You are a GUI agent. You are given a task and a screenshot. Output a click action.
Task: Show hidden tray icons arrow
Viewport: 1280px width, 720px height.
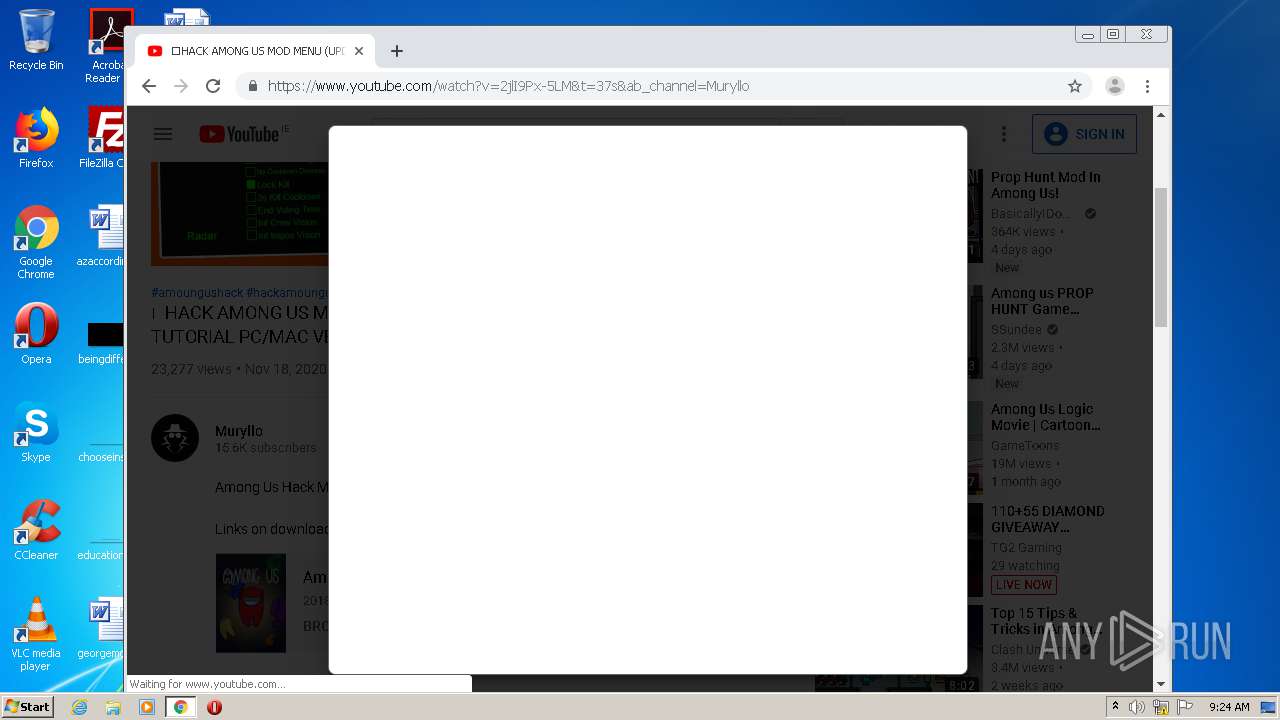(1116, 707)
